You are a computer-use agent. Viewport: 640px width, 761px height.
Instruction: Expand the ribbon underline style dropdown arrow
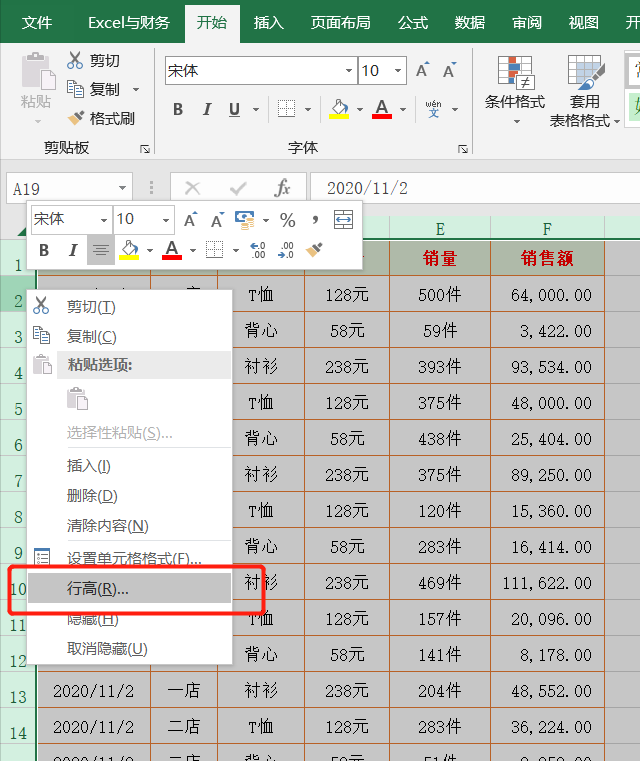click(256, 110)
